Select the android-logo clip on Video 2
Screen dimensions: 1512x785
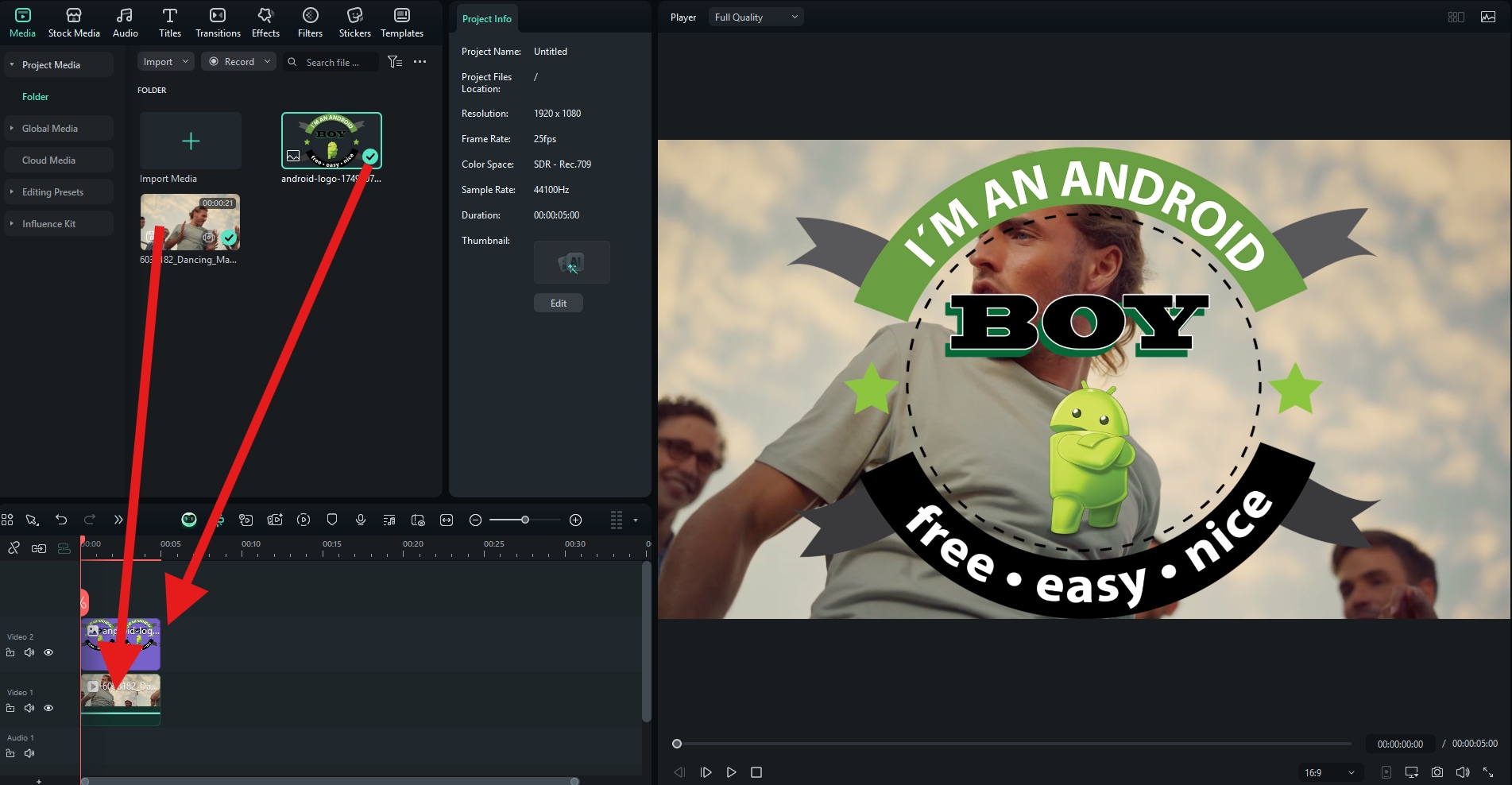coord(121,644)
